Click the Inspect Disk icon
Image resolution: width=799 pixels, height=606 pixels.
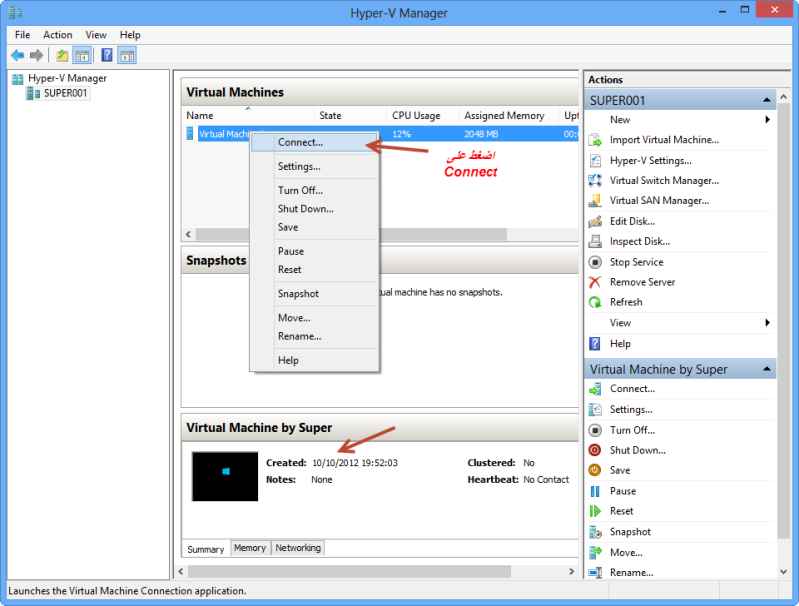click(595, 241)
